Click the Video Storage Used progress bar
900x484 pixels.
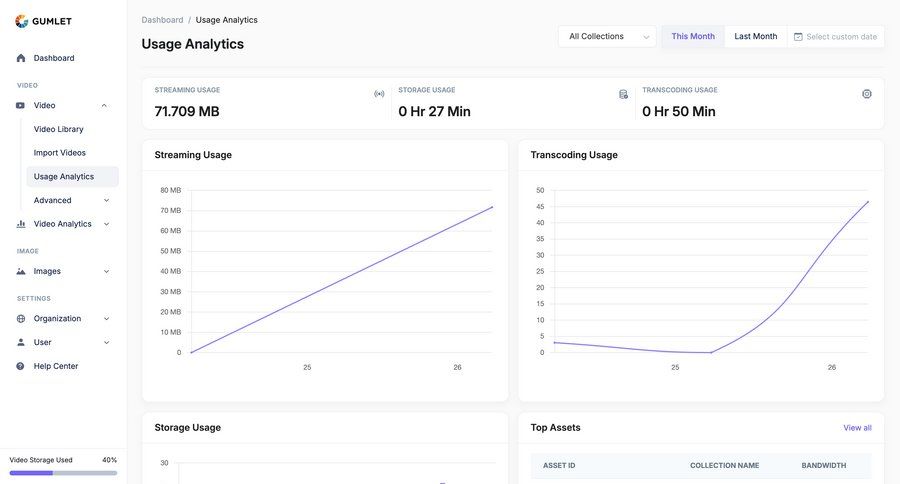[x=63, y=473]
